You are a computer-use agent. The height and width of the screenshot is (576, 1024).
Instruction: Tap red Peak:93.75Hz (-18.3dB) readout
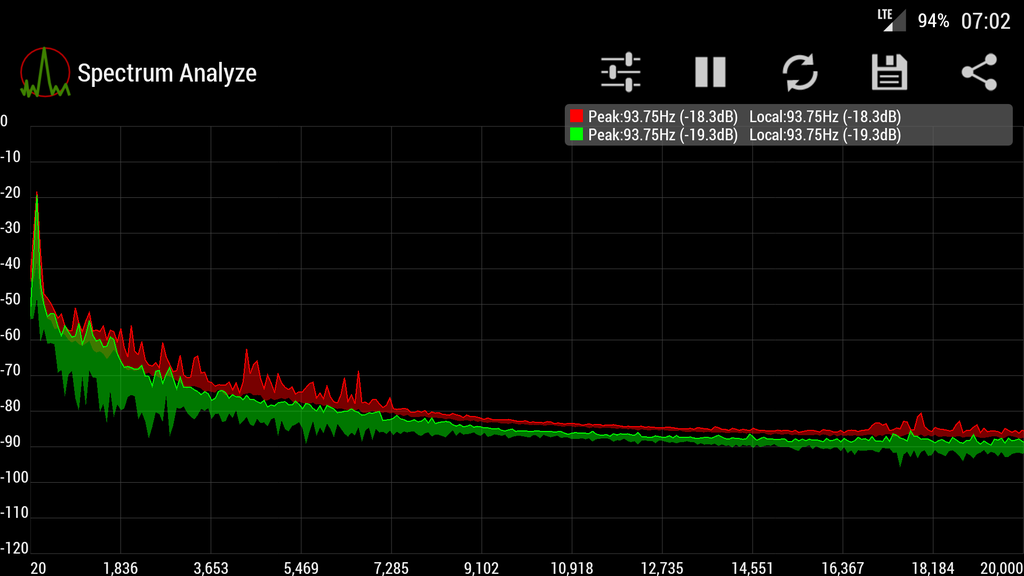[x=662, y=117]
